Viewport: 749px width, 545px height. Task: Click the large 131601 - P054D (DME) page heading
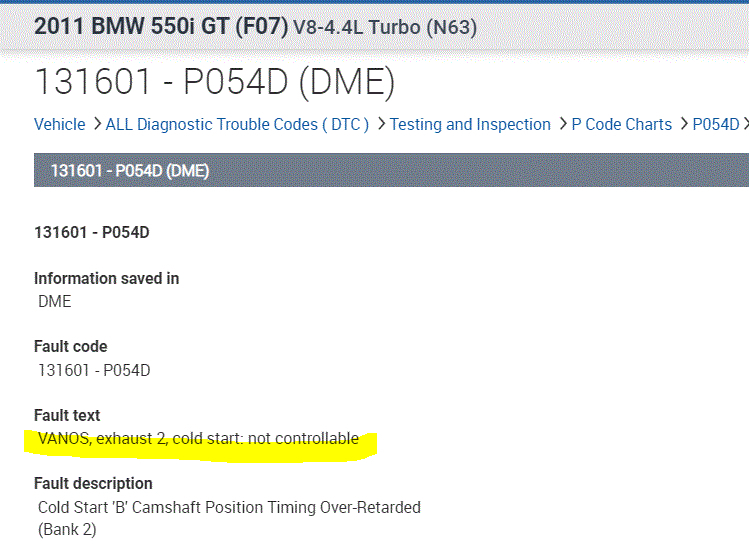[x=215, y=82]
